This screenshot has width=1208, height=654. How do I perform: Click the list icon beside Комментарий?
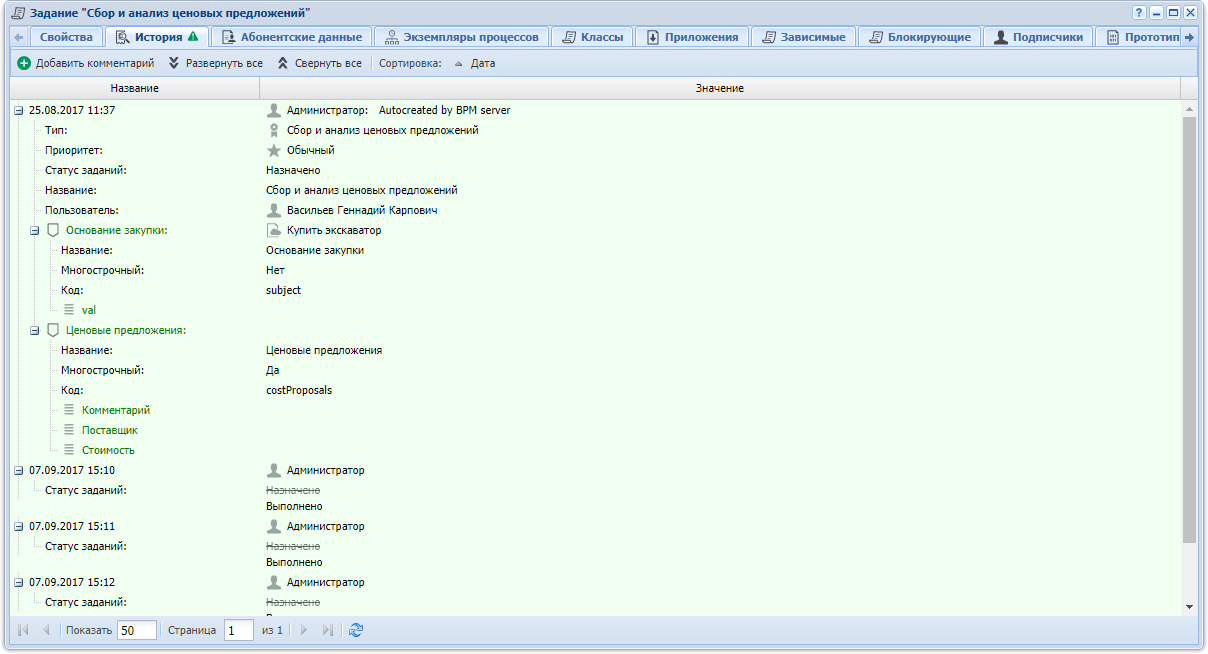(x=70, y=410)
